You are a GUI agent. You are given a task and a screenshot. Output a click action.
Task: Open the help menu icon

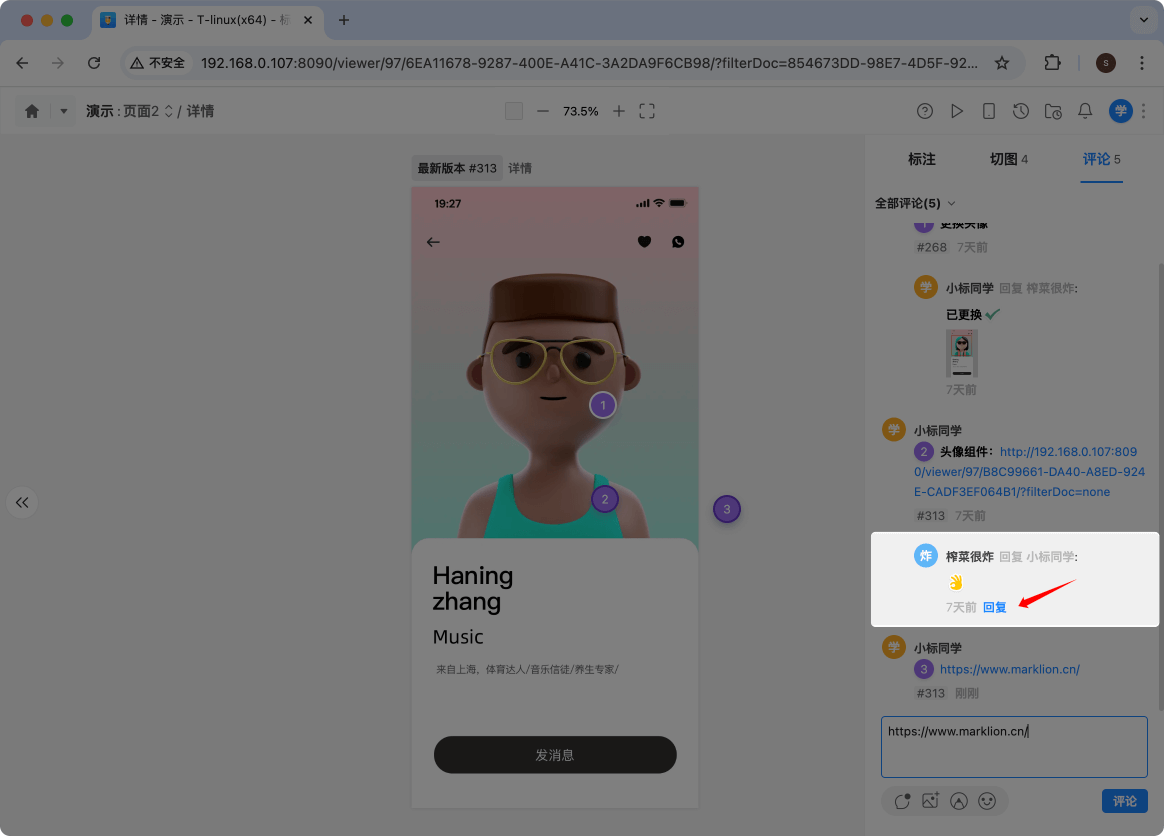[x=925, y=111]
